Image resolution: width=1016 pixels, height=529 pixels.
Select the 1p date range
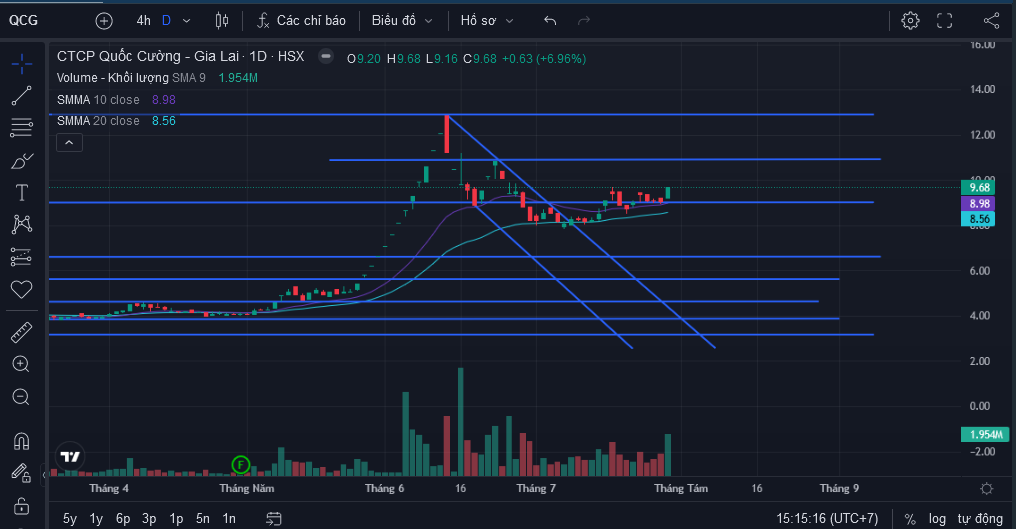(x=176, y=519)
